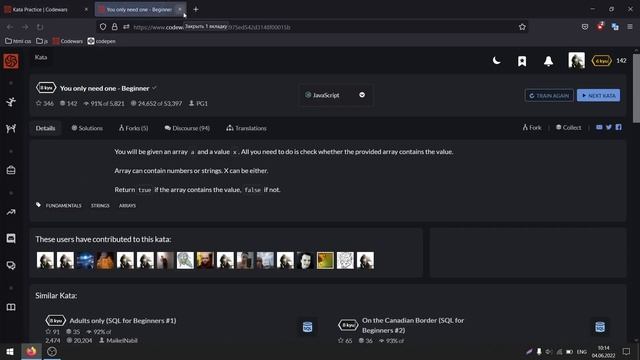The height and width of the screenshot is (360, 640).
Task: Open the Adults only (SQL for Beginners #1) kata
Action: [123, 321]
